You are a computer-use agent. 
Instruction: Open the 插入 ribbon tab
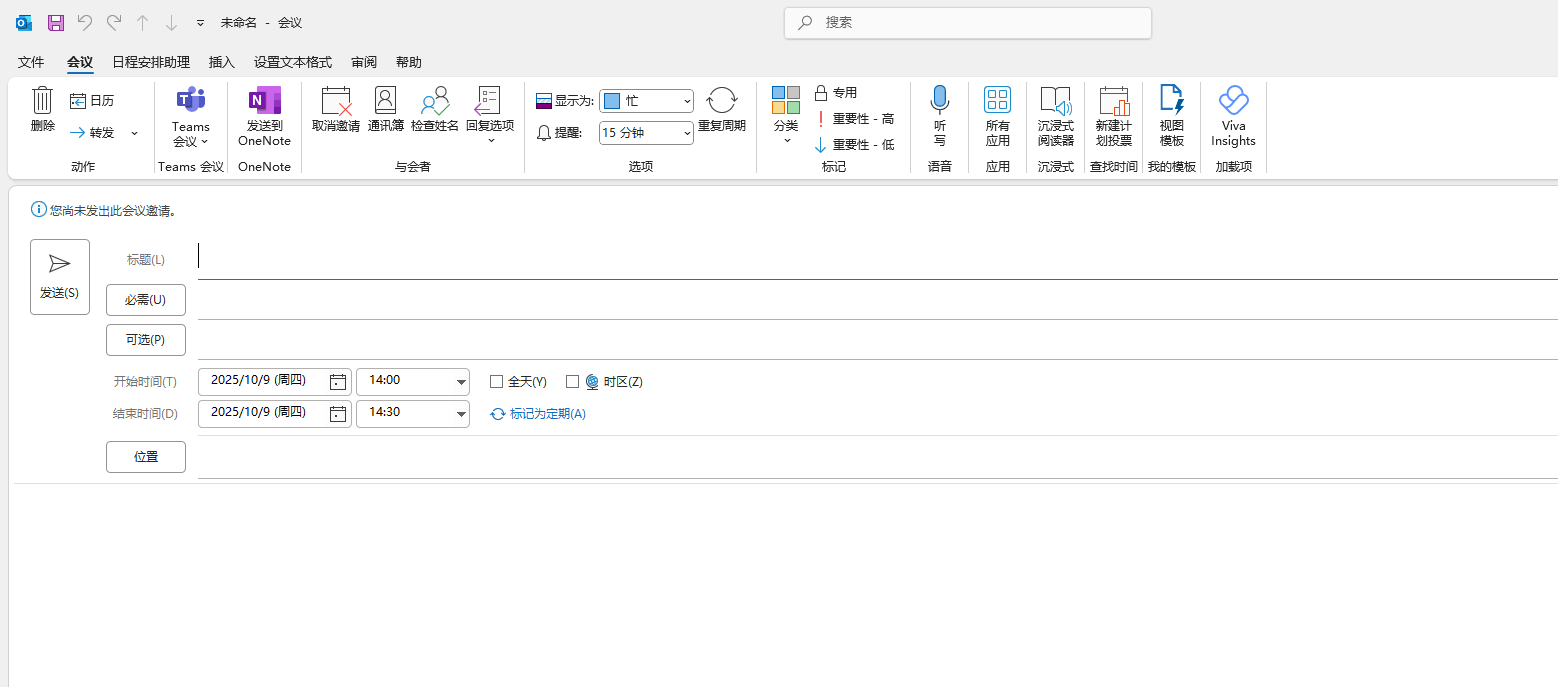(221, 62)
